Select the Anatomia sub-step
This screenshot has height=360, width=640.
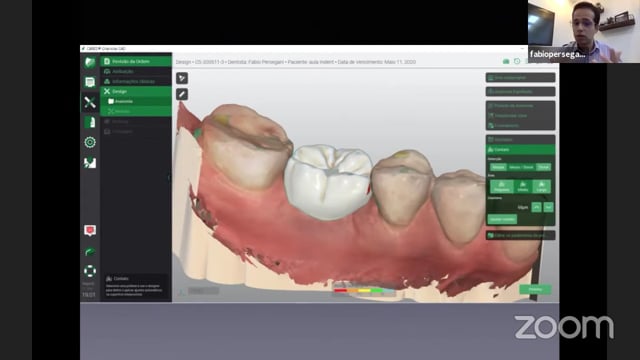pyautogui.click(x=136, y=101)
